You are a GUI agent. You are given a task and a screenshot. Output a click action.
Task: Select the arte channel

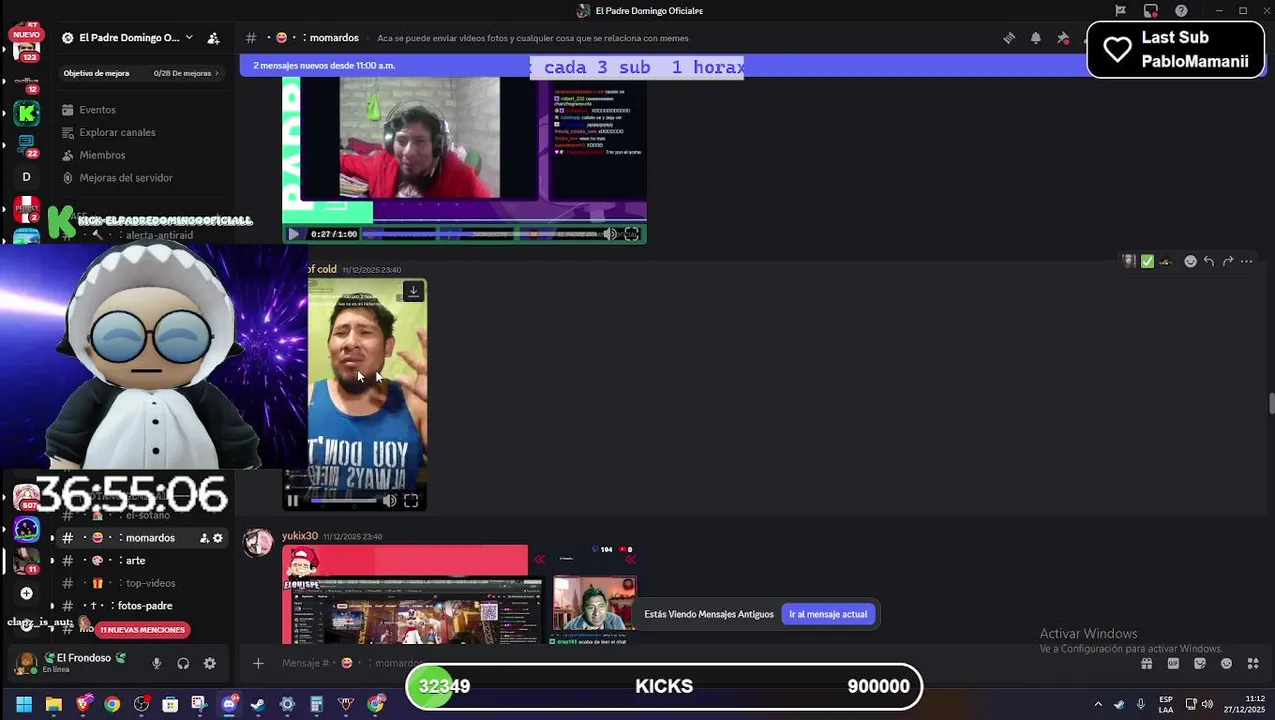[140, 561]
